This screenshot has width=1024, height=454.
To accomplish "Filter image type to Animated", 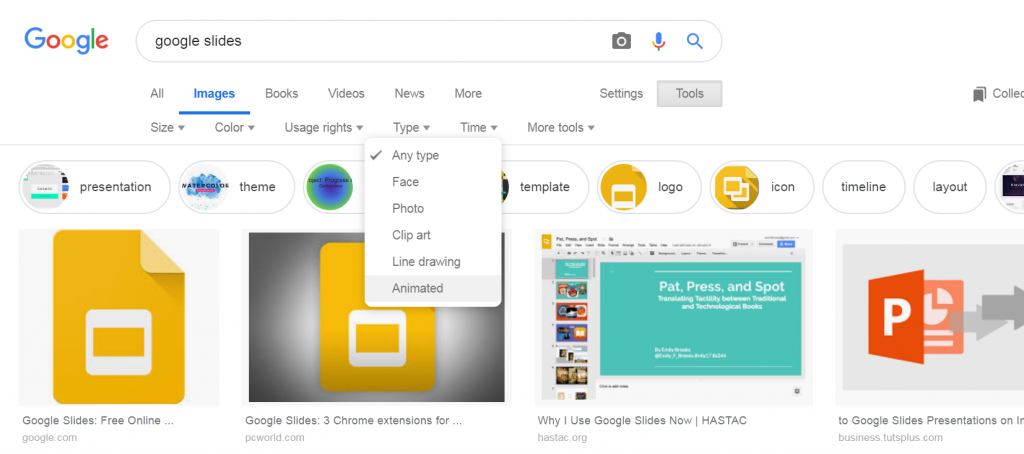I will click(417, 288).
